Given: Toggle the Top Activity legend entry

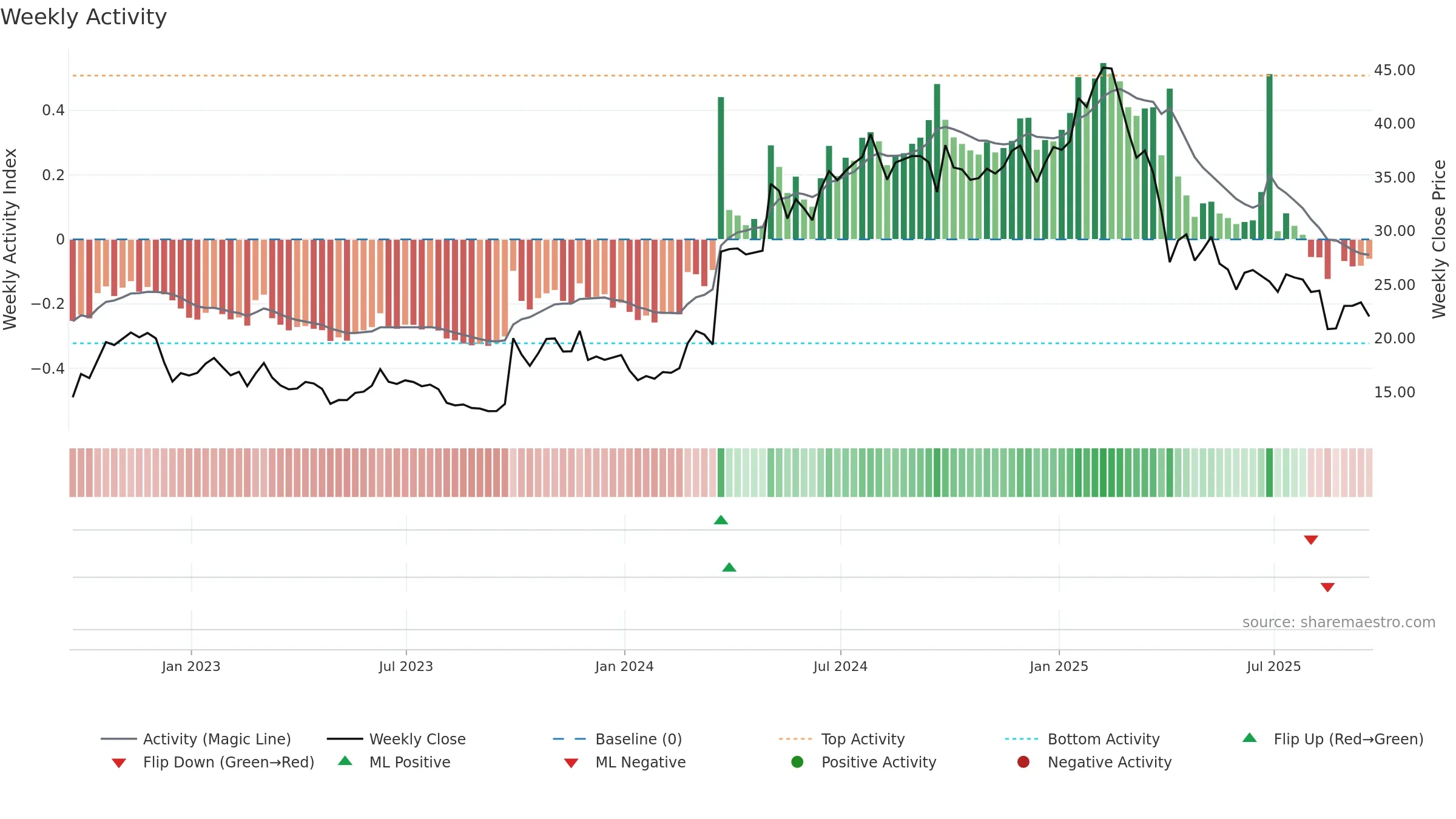Looking at the screenshot, I should coord(841,739).
